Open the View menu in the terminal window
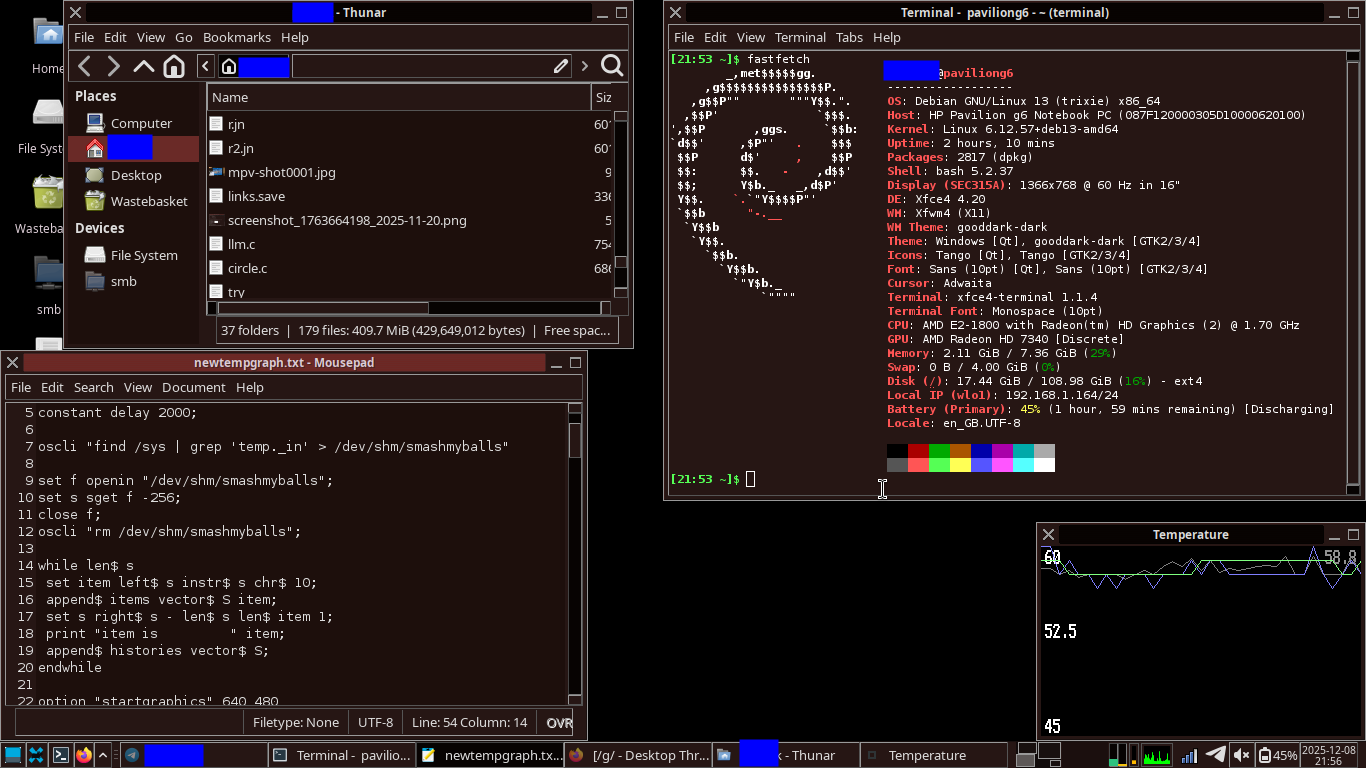Image resolution: width=1366 pixels, height=768 pixels. coord(751,37)
